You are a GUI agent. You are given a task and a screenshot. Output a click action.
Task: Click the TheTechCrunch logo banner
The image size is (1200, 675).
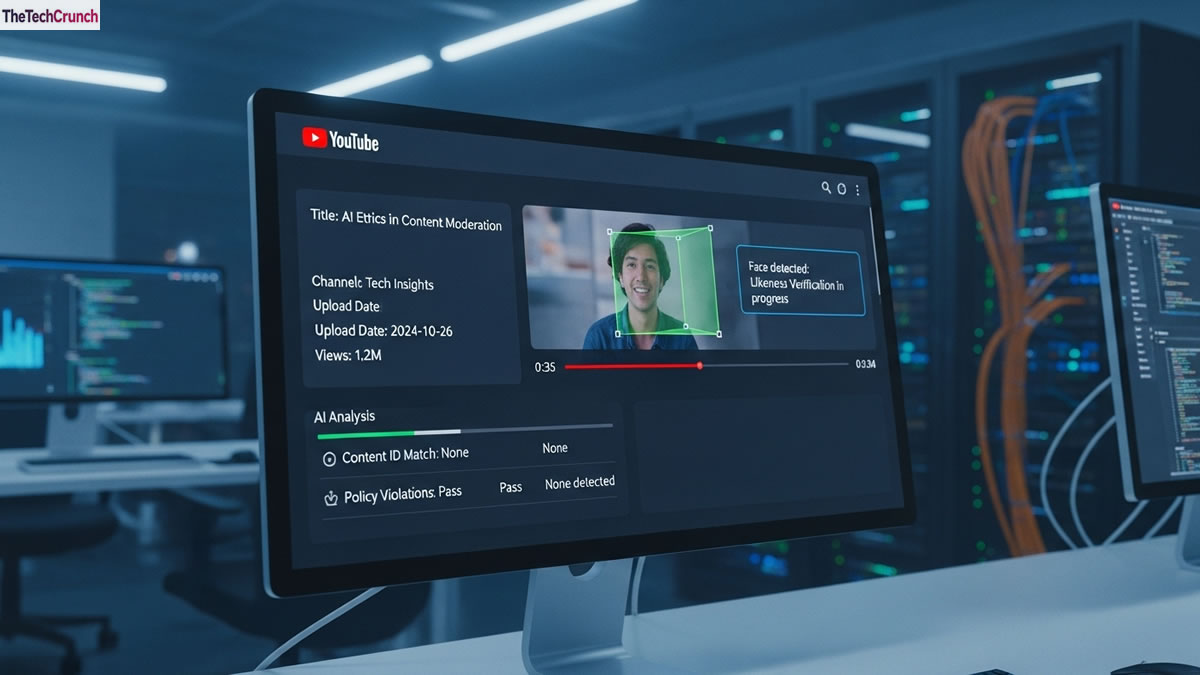click(50, 15)
